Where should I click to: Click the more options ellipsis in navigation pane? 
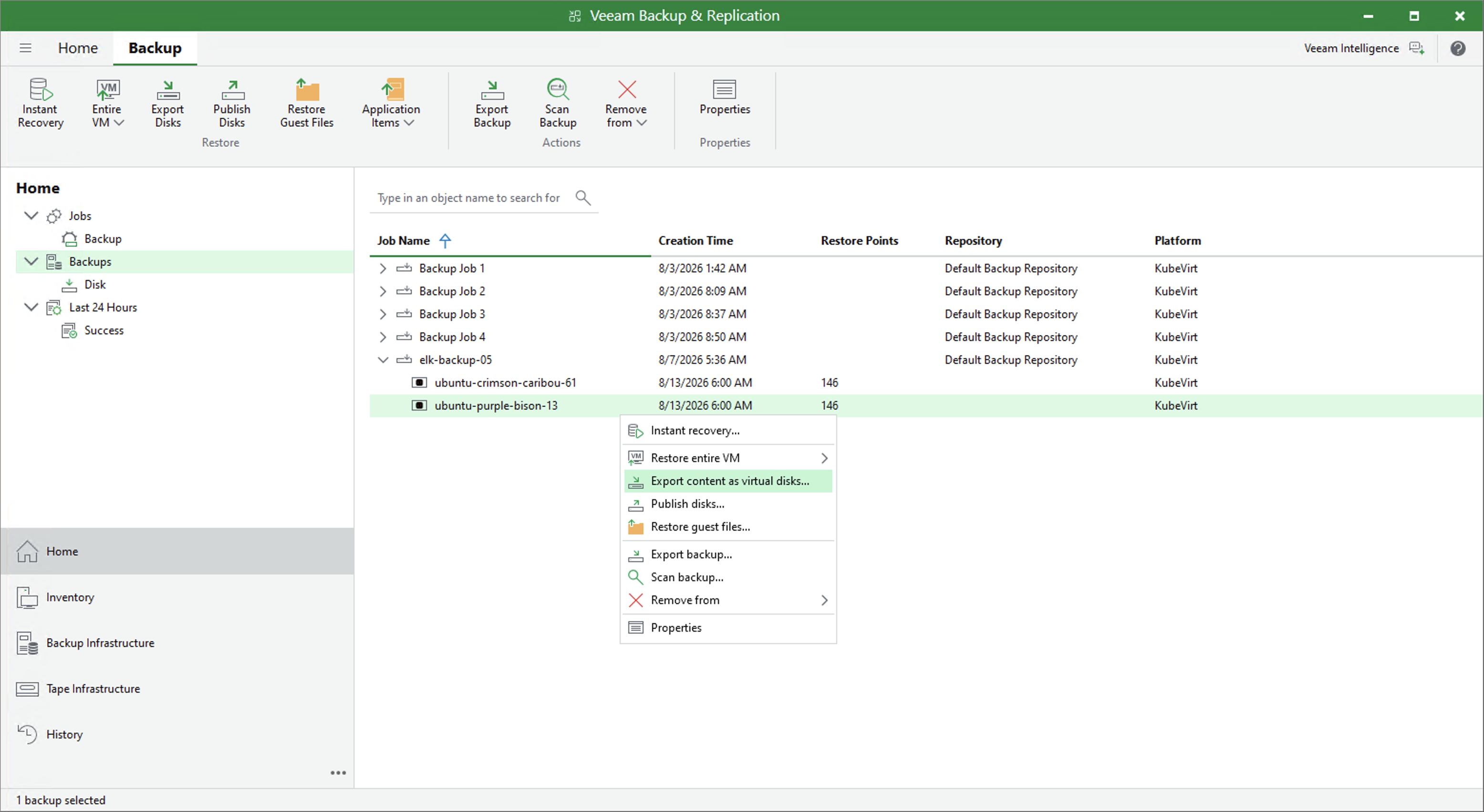(x=338, y=773)
